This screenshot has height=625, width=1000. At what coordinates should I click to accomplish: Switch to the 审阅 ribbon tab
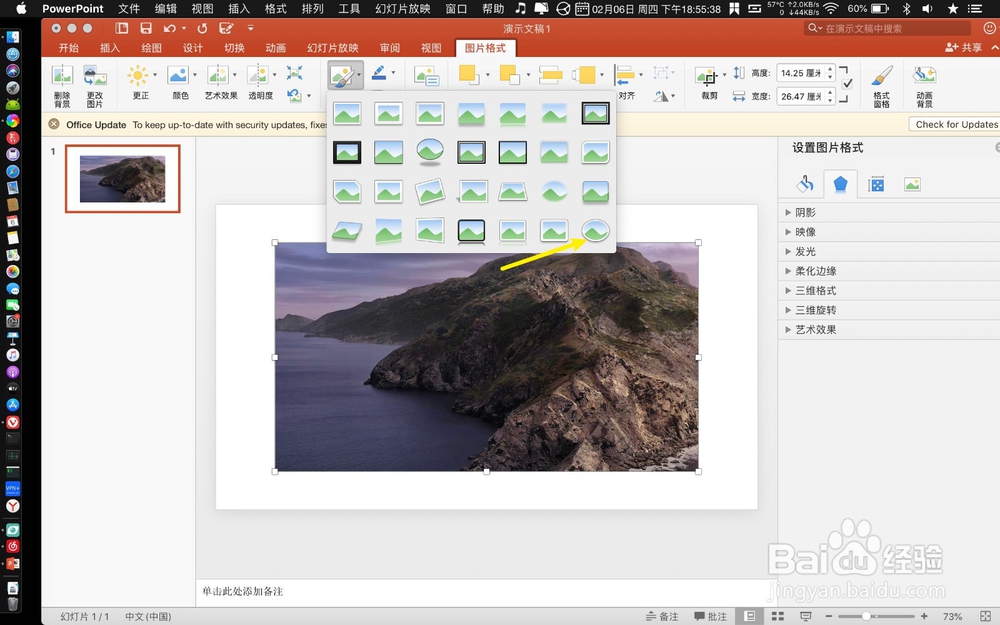[x=390, y=48]
